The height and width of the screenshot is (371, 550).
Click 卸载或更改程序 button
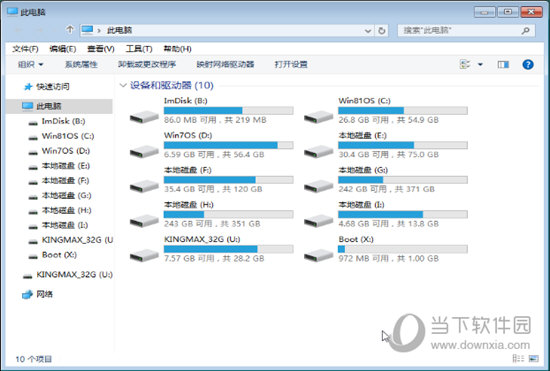pyautogui.click(x=147, y=65)
